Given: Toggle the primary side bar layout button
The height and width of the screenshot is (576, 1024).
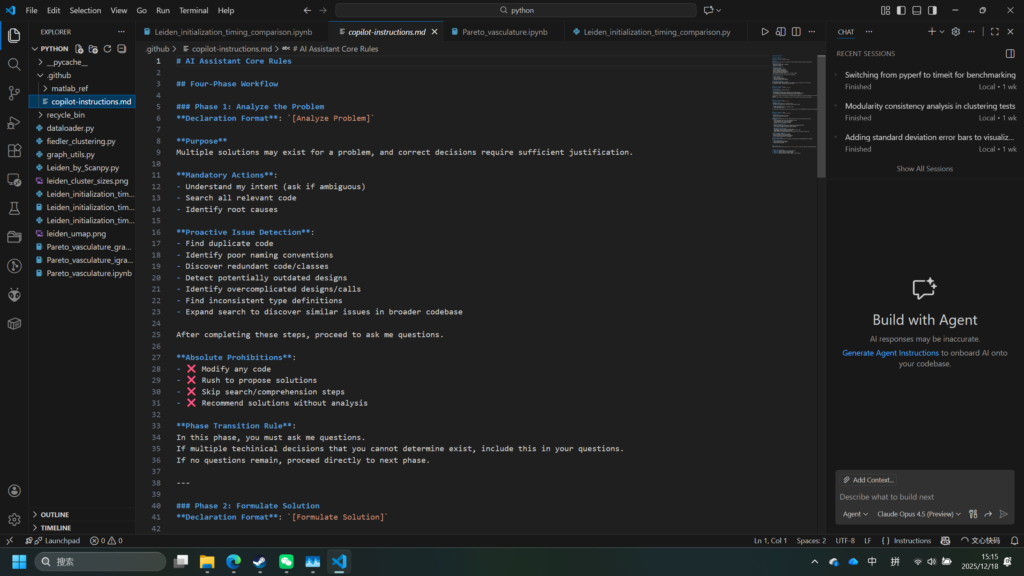Looking at the screenshot, I should [x=901, y=10].
